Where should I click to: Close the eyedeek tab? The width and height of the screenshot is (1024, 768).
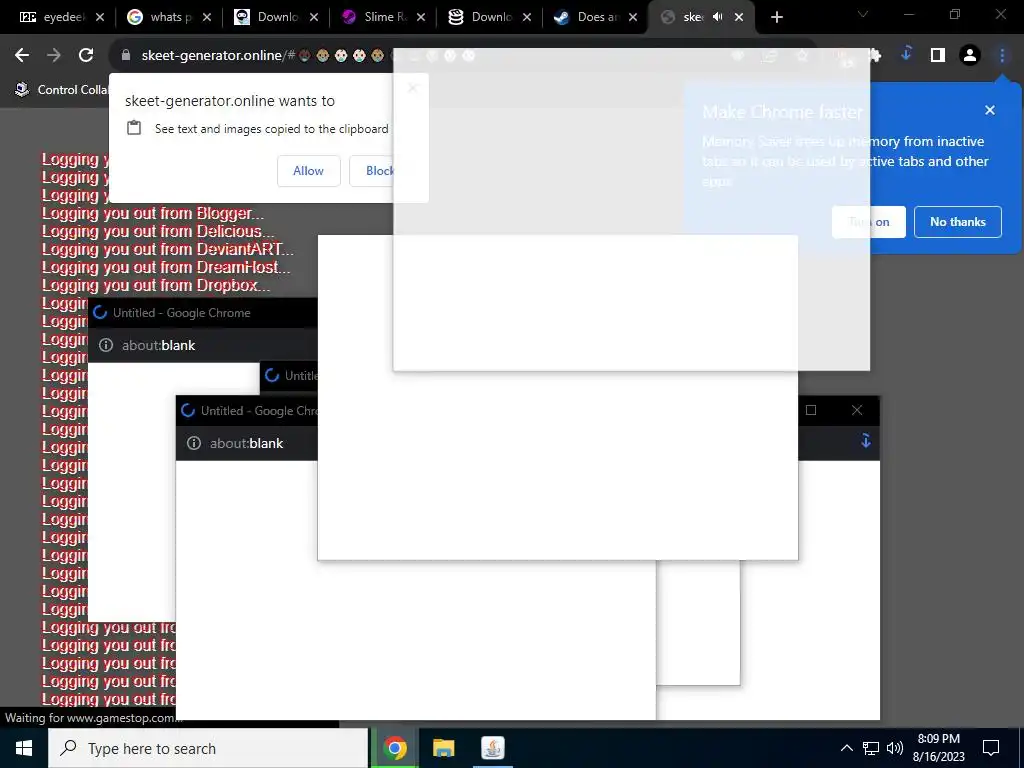(x=100, y=18)
